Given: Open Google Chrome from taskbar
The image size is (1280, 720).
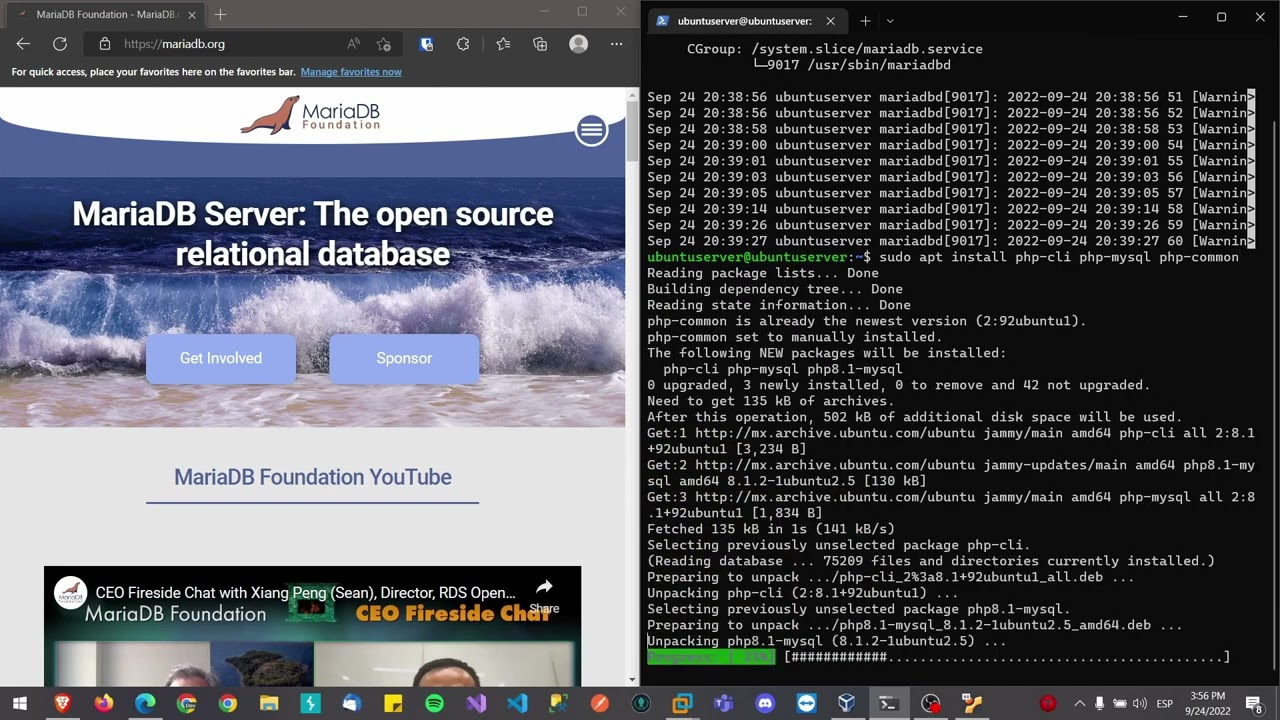Looking at the screenshot, I should [x=228, y=704].
